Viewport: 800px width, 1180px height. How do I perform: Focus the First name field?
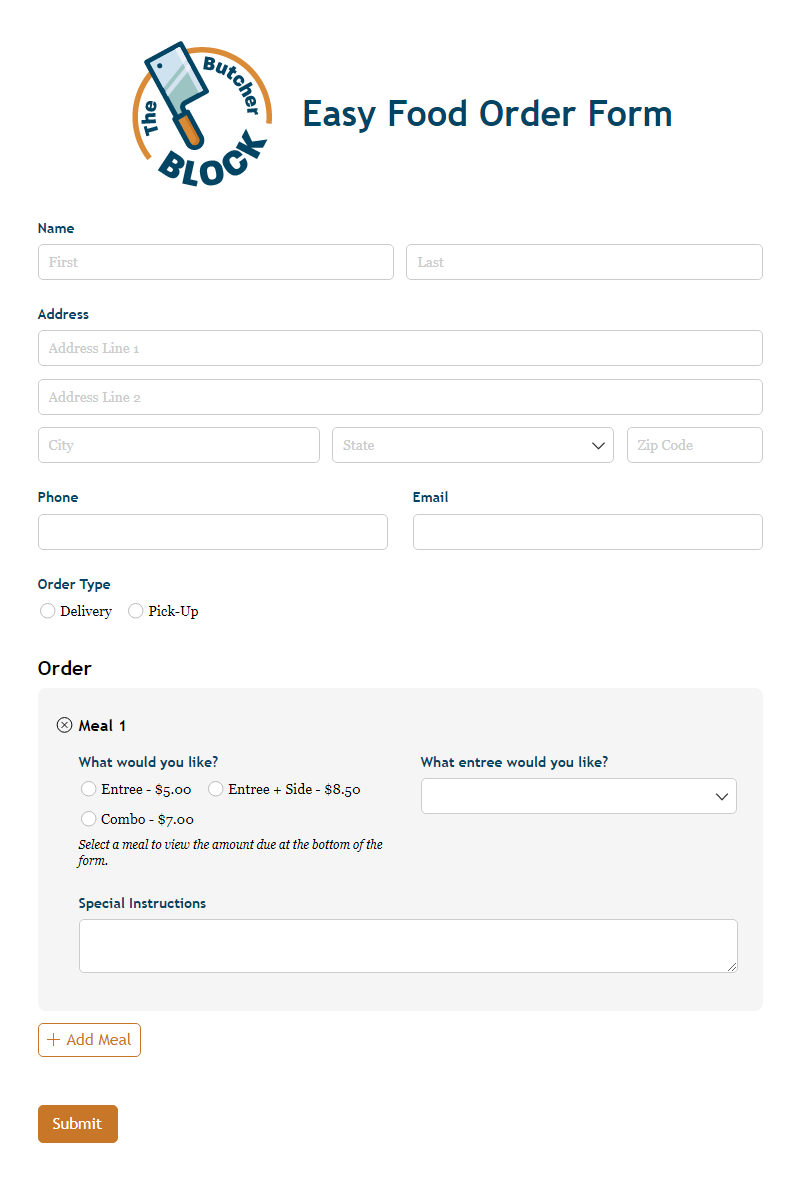point(215,262)
